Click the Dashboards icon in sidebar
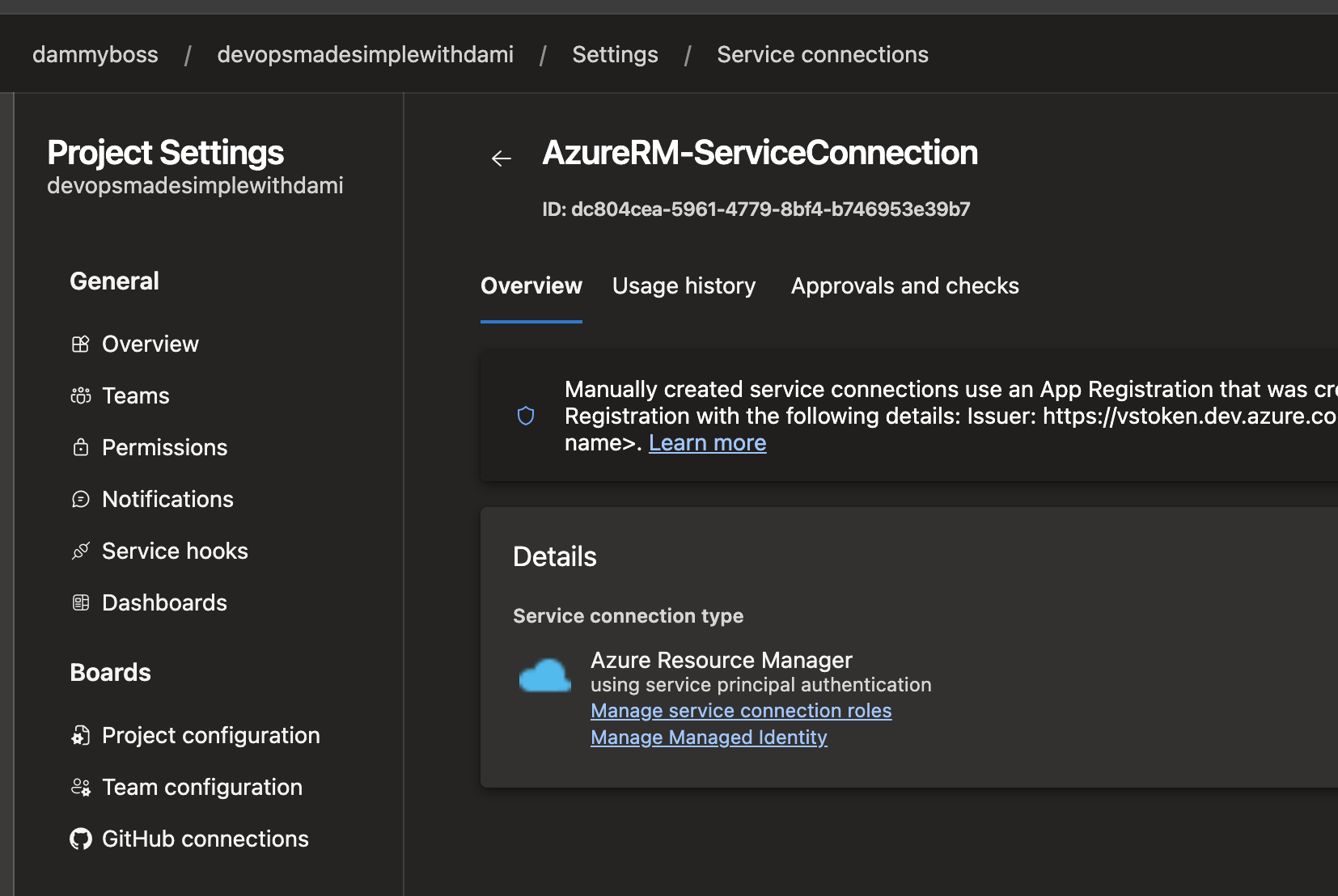This screenshot has height=896, width=1338. pos(81,603)
